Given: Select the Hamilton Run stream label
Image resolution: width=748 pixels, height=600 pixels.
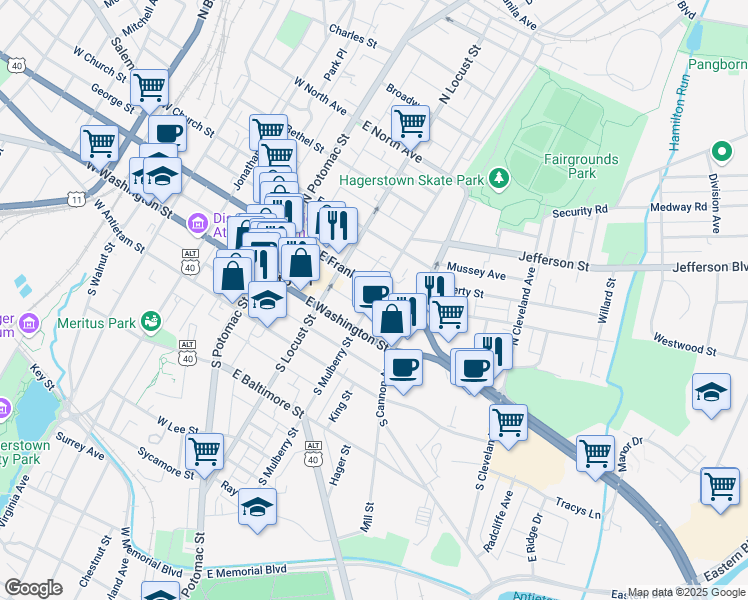Looking at the screenshot, I should pos(679,113).
